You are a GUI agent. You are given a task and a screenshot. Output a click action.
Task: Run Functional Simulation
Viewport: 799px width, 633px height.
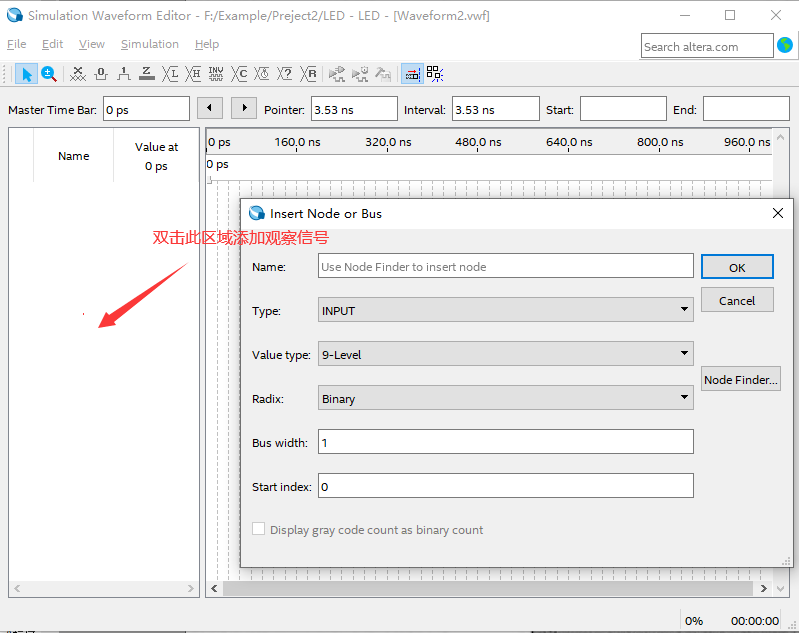click(x=336, y=74)
